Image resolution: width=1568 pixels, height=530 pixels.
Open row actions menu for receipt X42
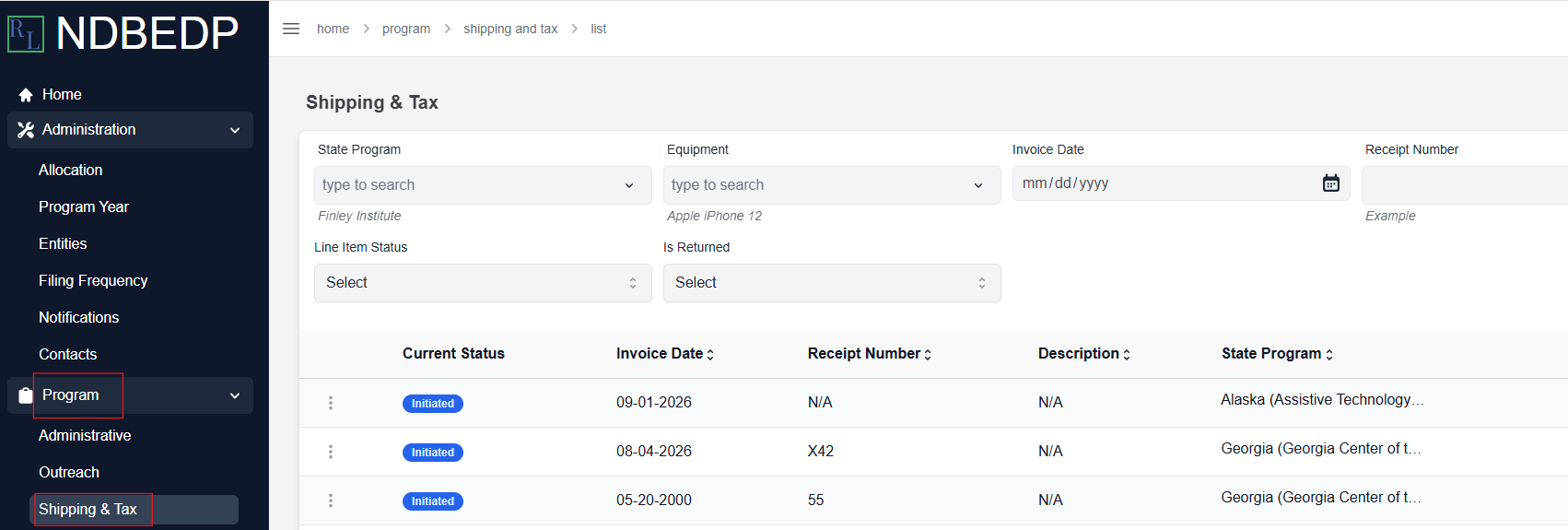click(x=331, y=452)
